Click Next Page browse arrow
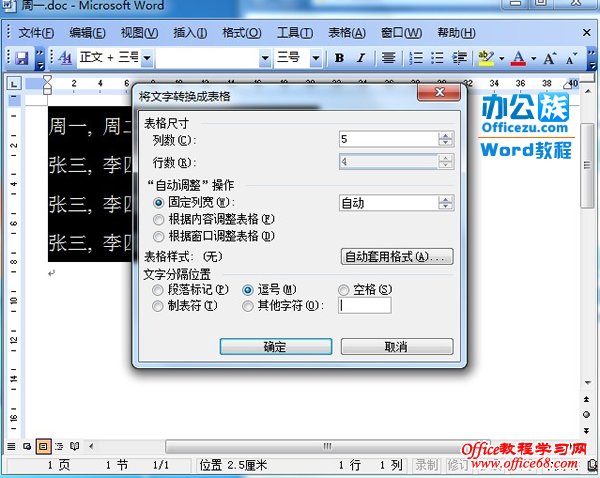600x478 pixels. pos(586,431)
